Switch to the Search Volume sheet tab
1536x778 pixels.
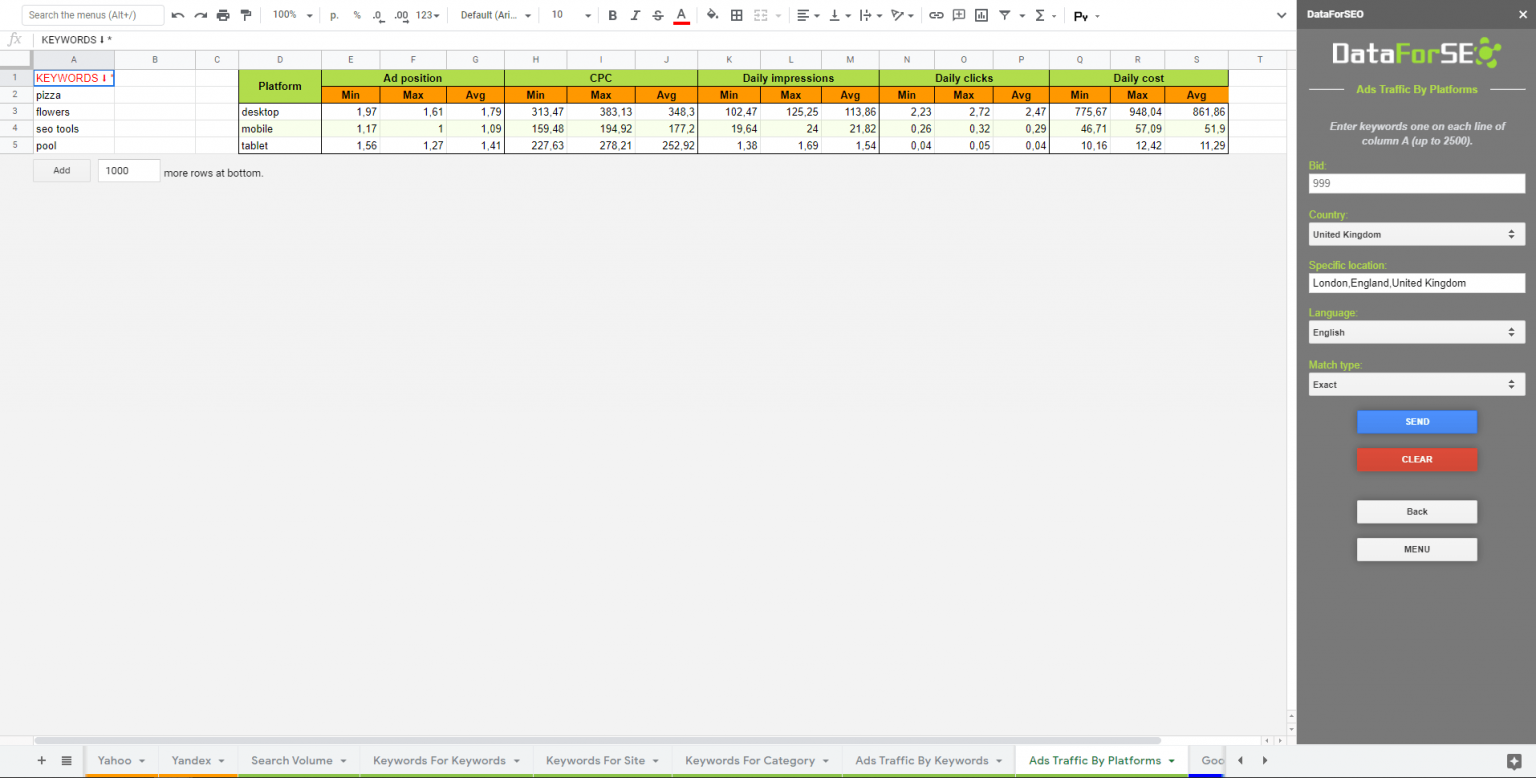point(291,760)
